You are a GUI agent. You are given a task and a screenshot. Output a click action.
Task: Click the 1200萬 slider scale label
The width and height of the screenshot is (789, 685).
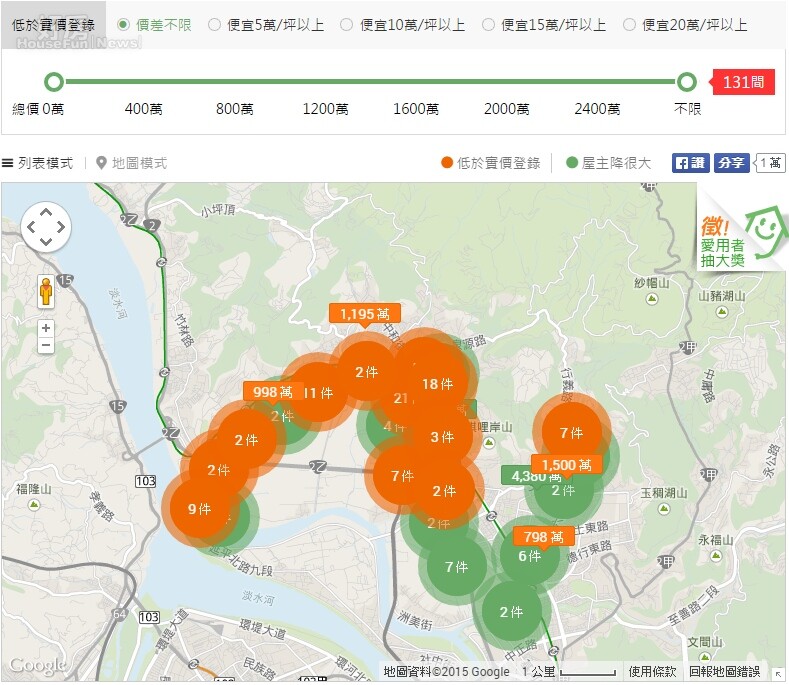tap(325, 109)
